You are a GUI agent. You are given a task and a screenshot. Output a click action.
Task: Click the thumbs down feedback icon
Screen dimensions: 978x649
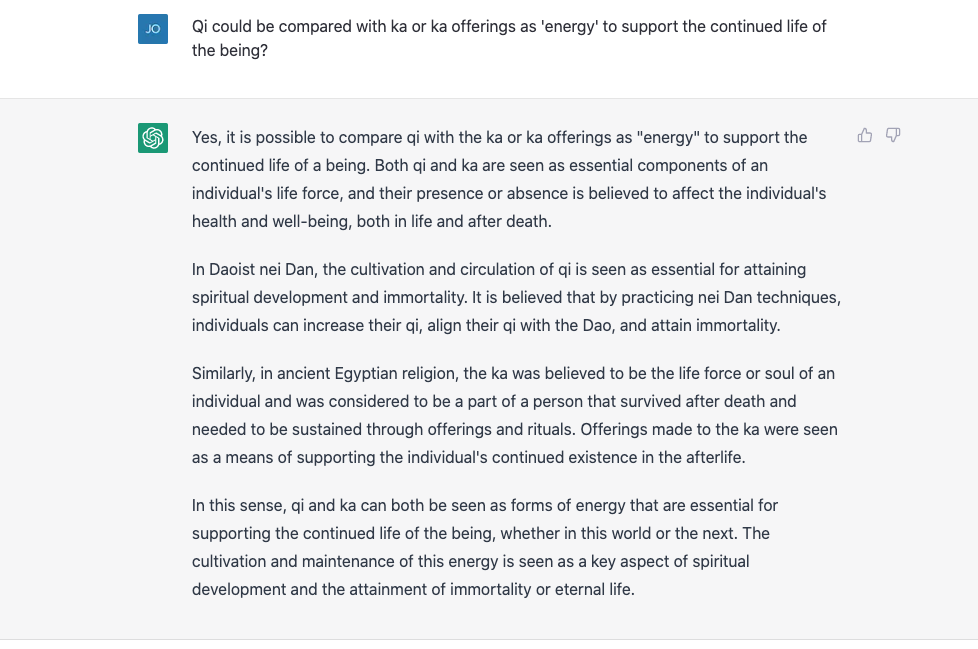pyautogui.click(x=893, y=135)
